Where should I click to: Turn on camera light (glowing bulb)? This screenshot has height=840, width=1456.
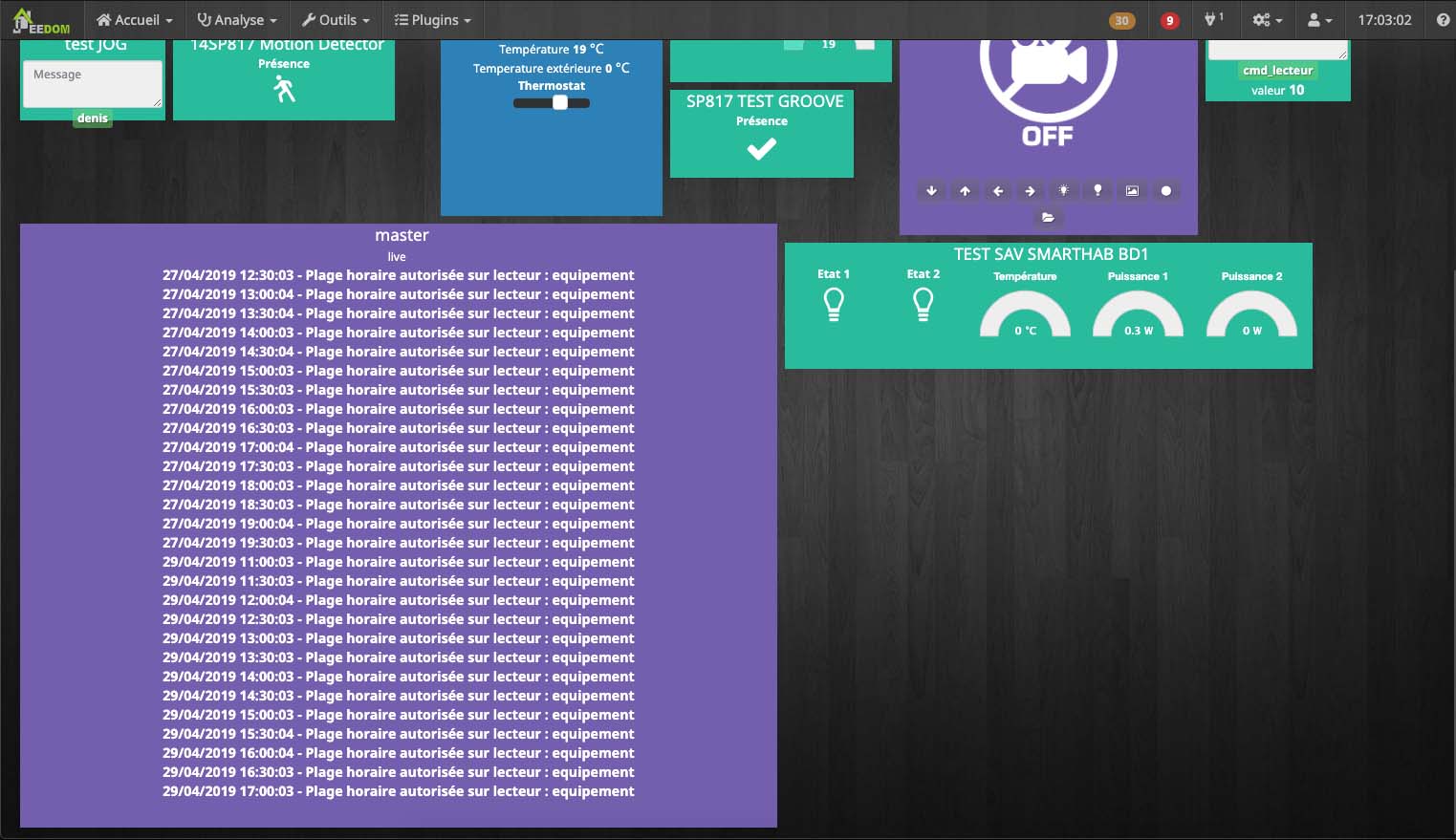coord(1064,191)
